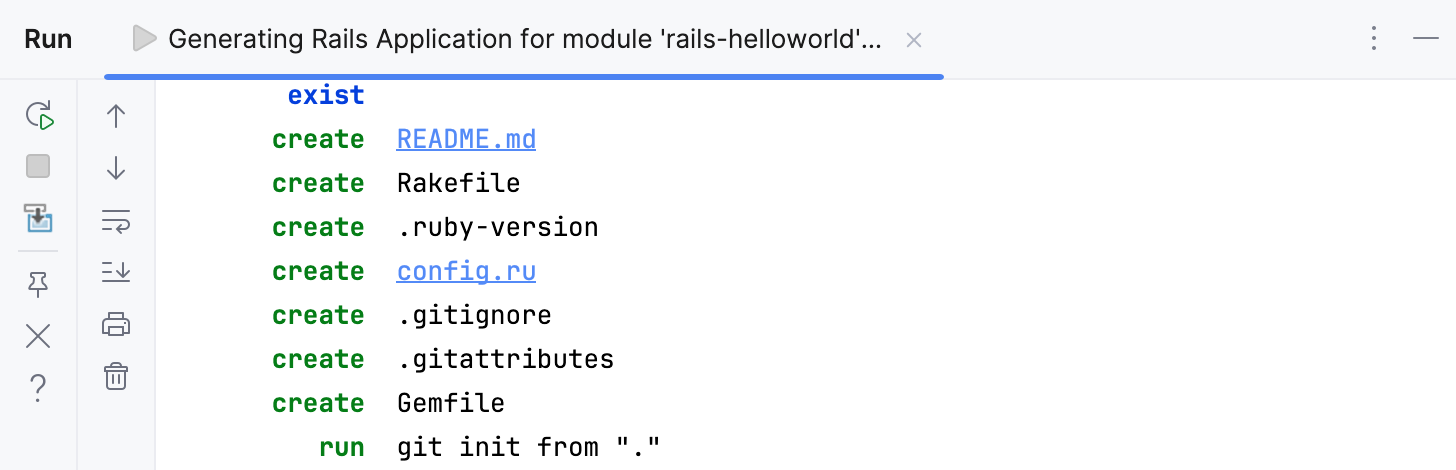Image resolution: width=1456 pixels, height=470 pixels.
Task: Click the Print icon
Action: pyautogui.click(x=116, y=324)
